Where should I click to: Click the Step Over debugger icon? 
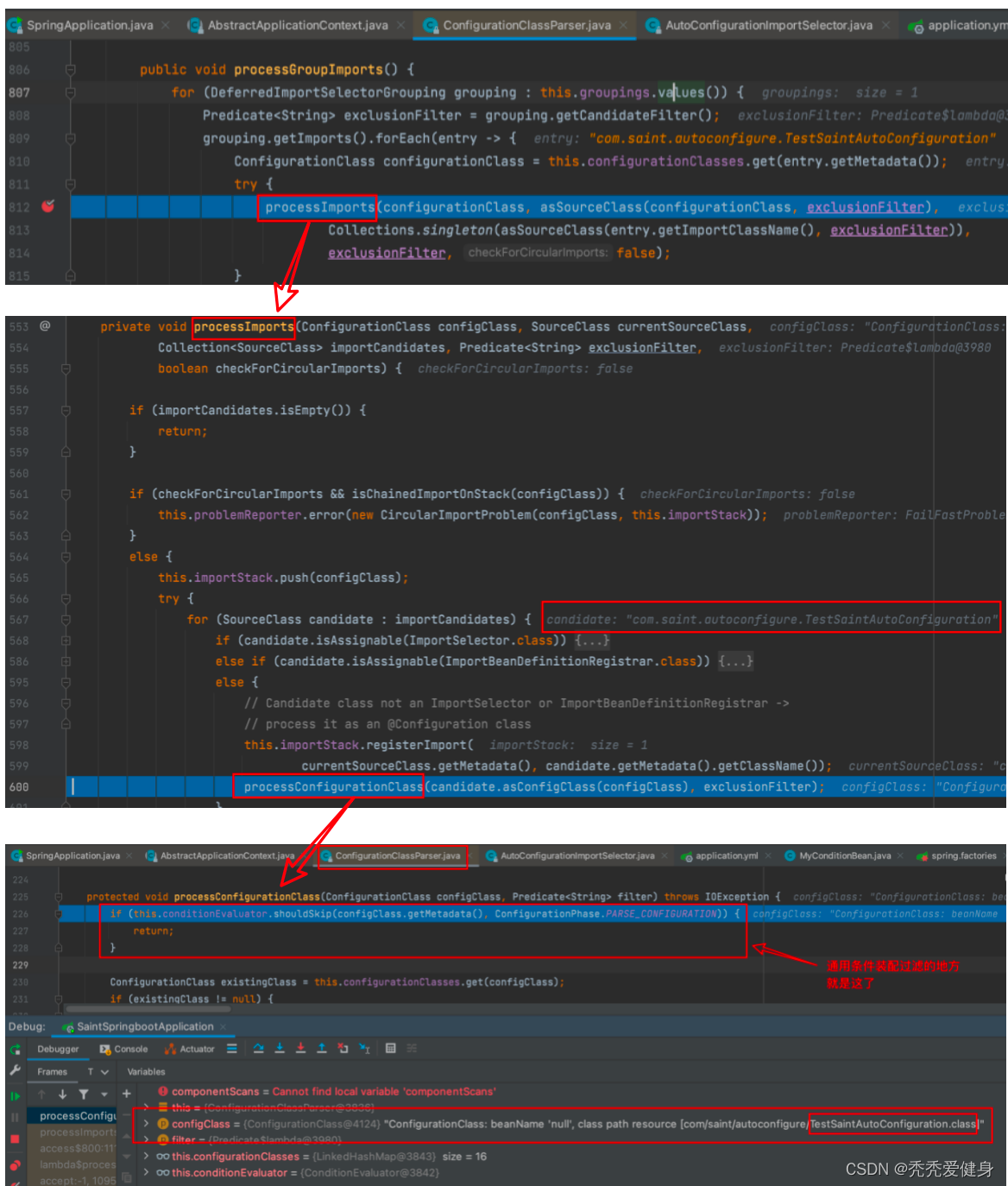258,1049
